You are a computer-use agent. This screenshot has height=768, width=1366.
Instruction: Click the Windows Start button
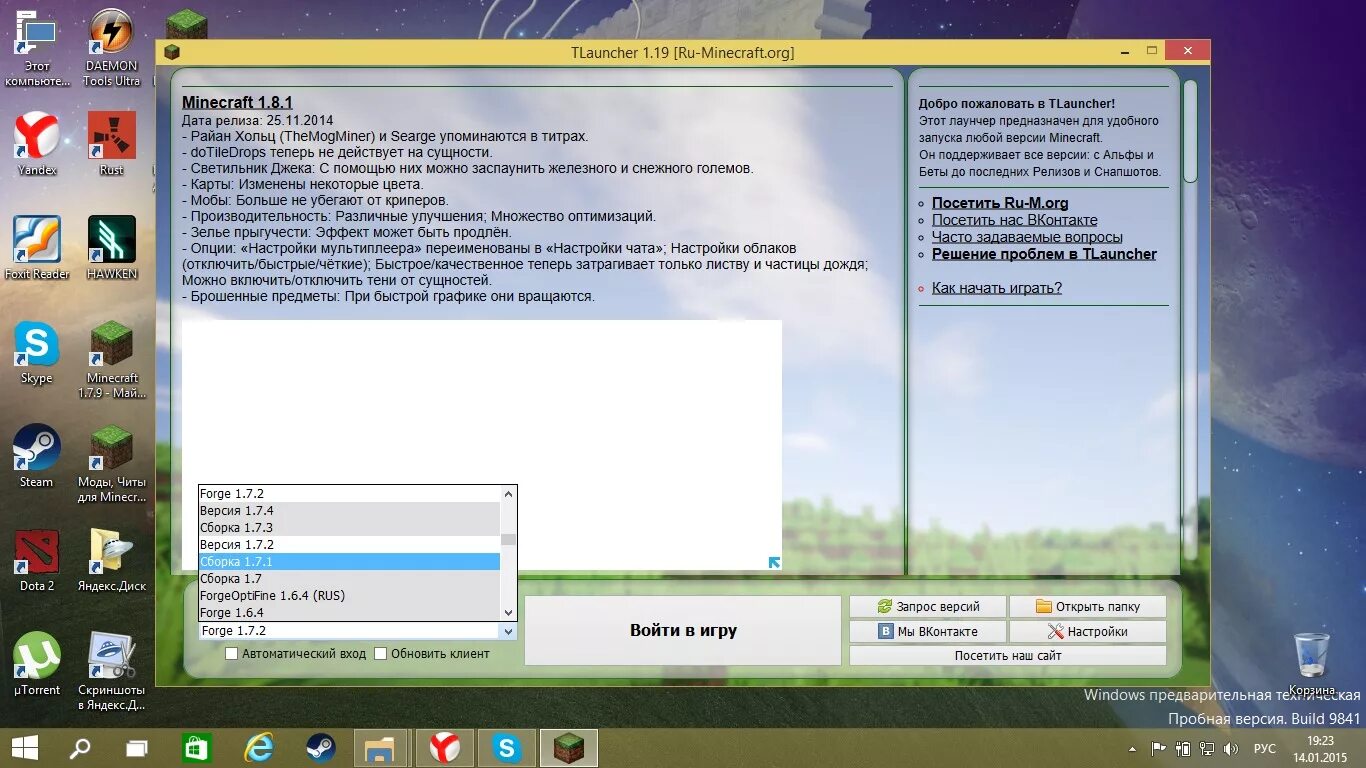(x=24, y=747)
